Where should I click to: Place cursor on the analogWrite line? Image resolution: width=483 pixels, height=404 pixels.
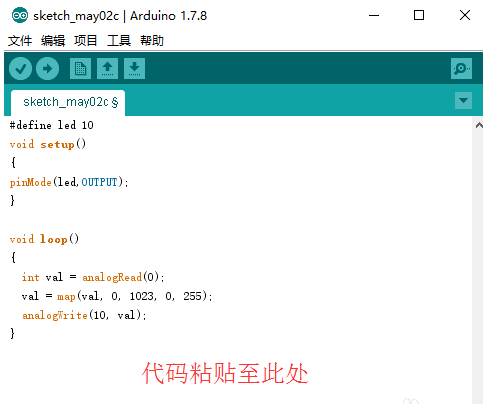tap(84, 315)
